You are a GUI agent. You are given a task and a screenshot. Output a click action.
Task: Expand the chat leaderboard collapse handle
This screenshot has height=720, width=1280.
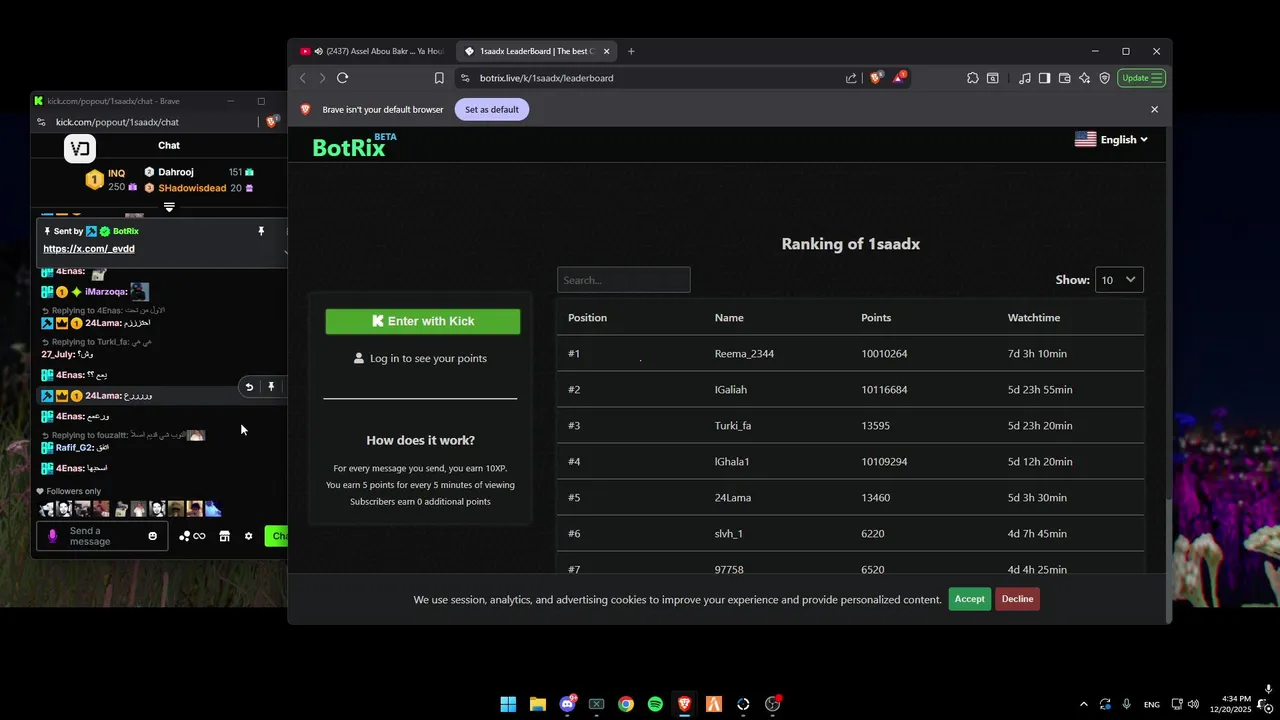point(169,207)
